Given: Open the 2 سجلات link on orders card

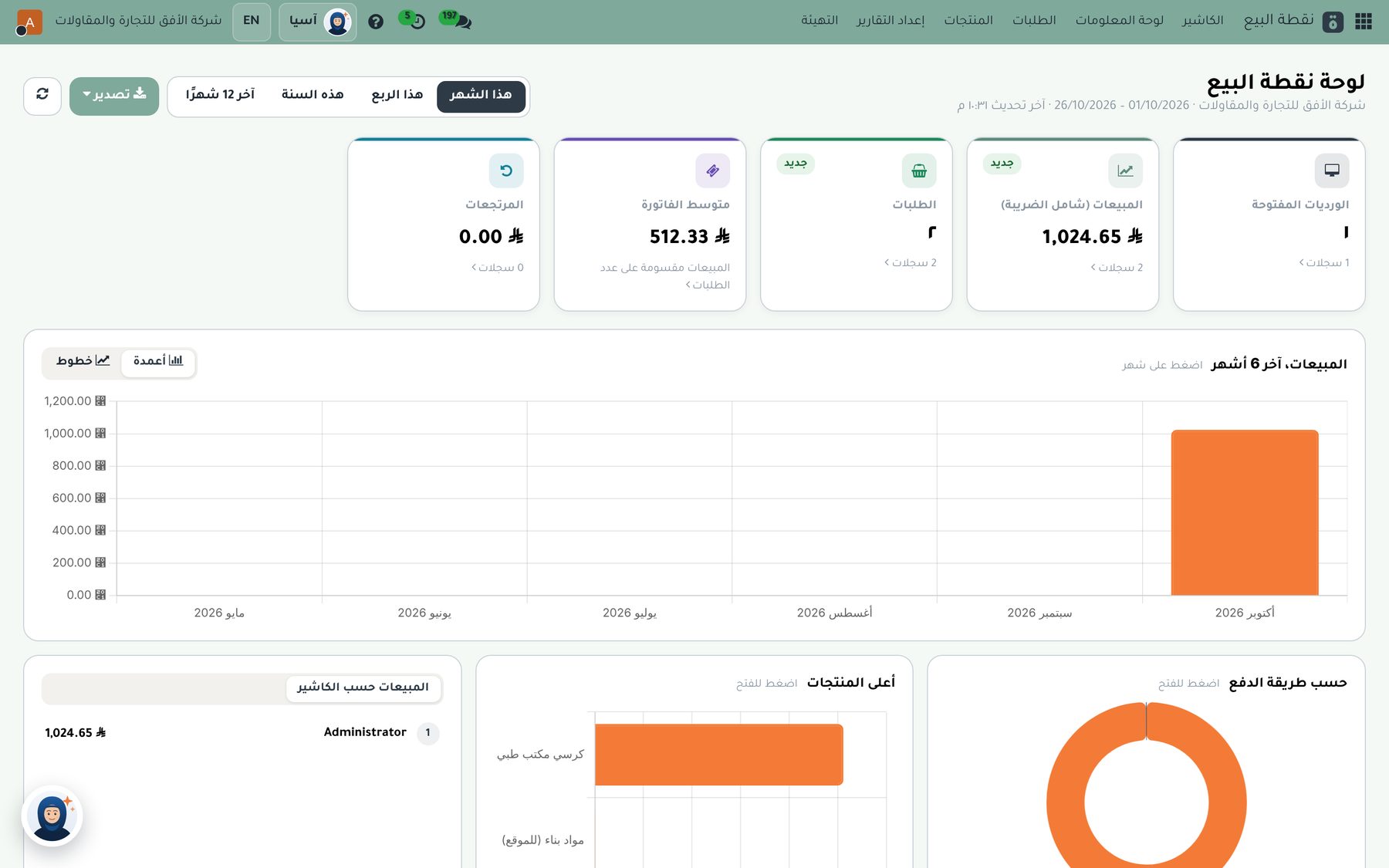Looking at the screenshot, I should [x=911, y=263].
